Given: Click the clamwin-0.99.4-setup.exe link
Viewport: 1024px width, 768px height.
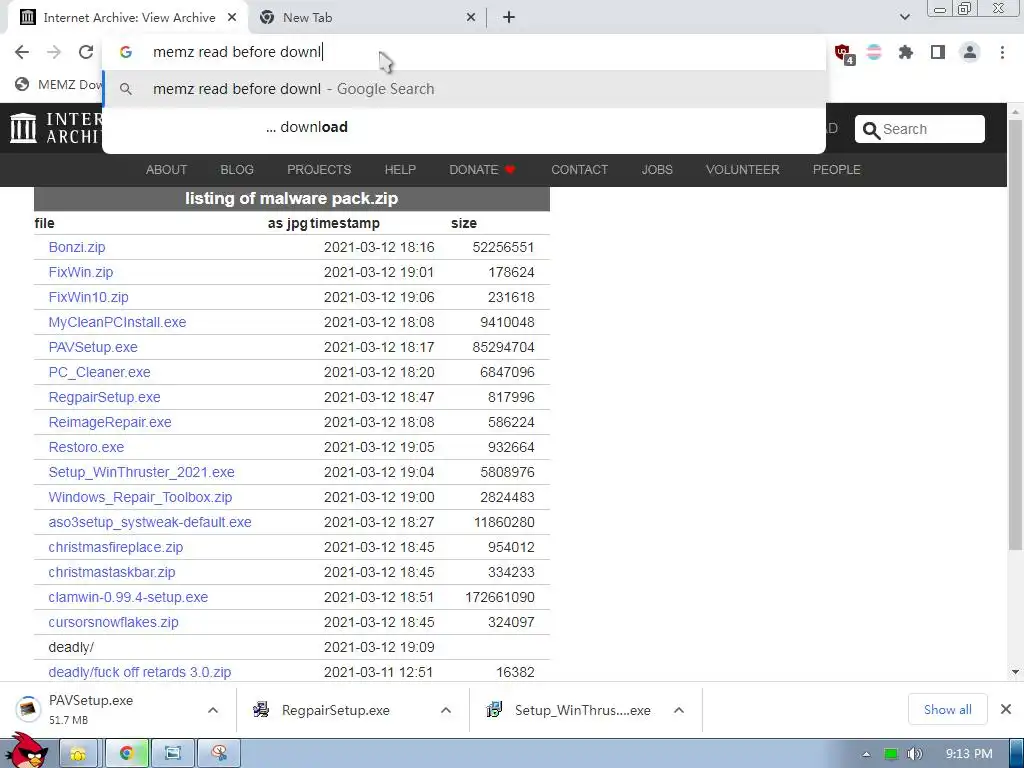Looking at the screenshot, I should tap(128, 597).
